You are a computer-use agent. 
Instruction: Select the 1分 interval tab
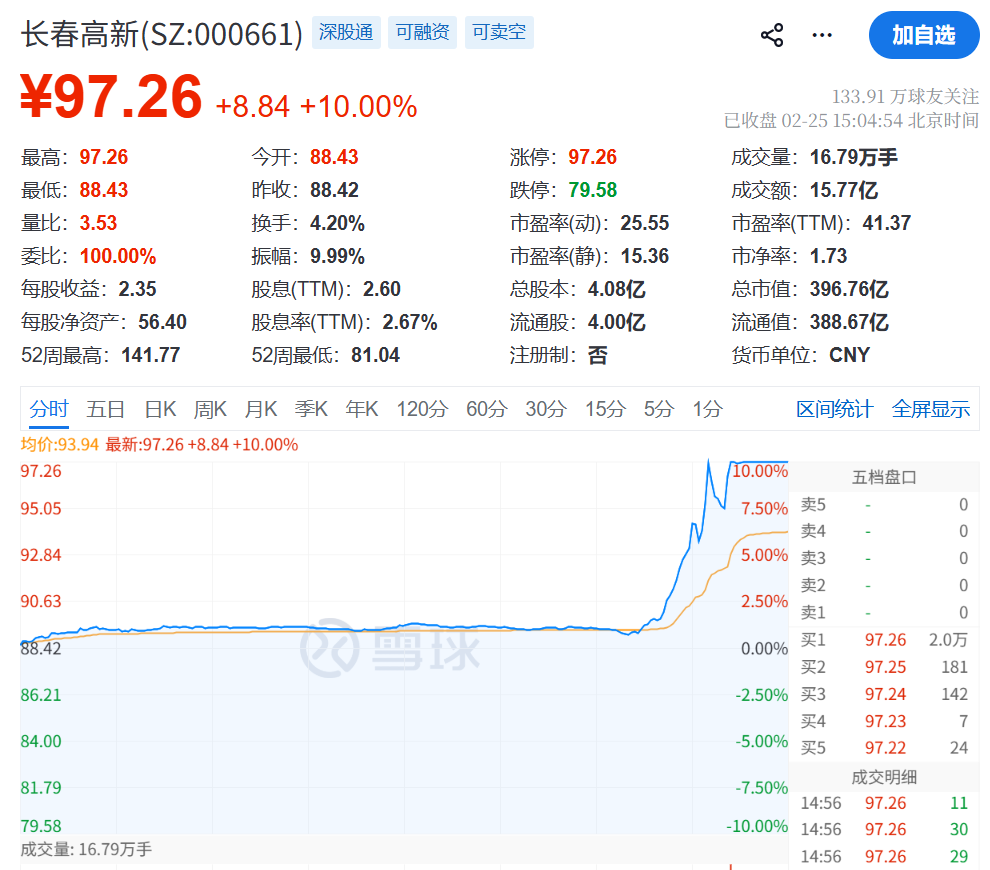click(x=708, y=409)
